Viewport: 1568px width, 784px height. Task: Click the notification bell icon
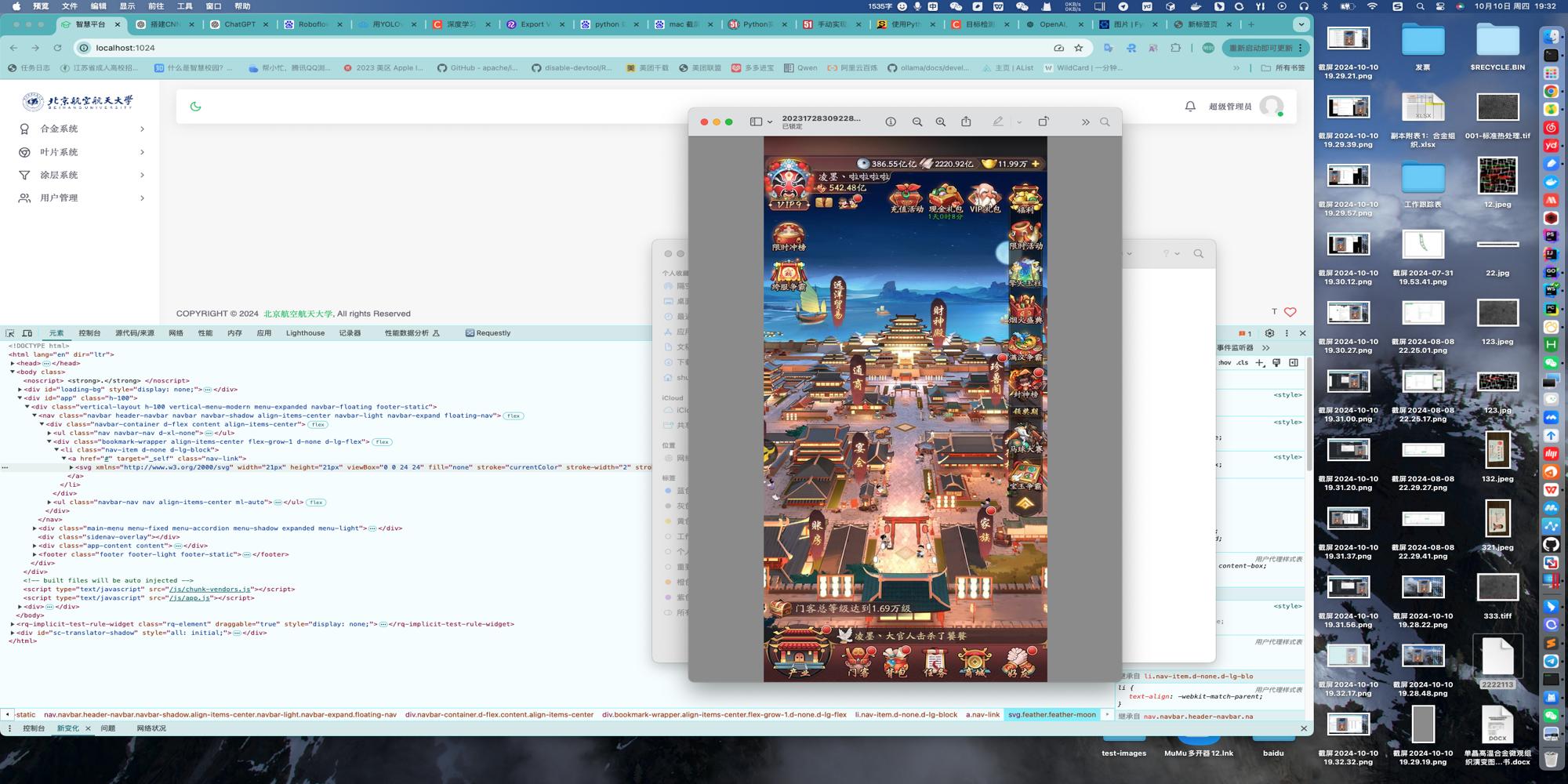[1190, 106]
